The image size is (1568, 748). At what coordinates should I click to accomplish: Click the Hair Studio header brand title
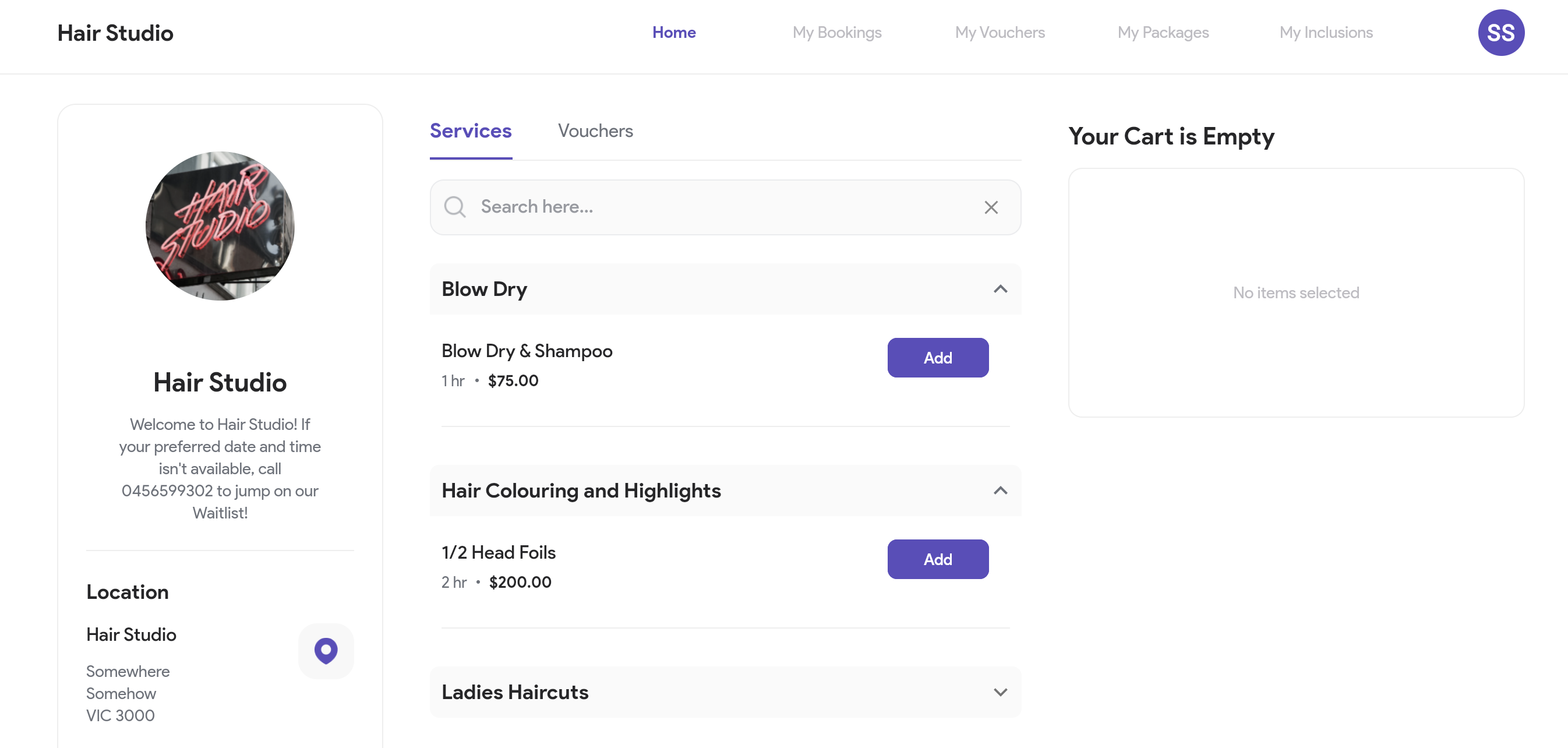click(115, 33)
